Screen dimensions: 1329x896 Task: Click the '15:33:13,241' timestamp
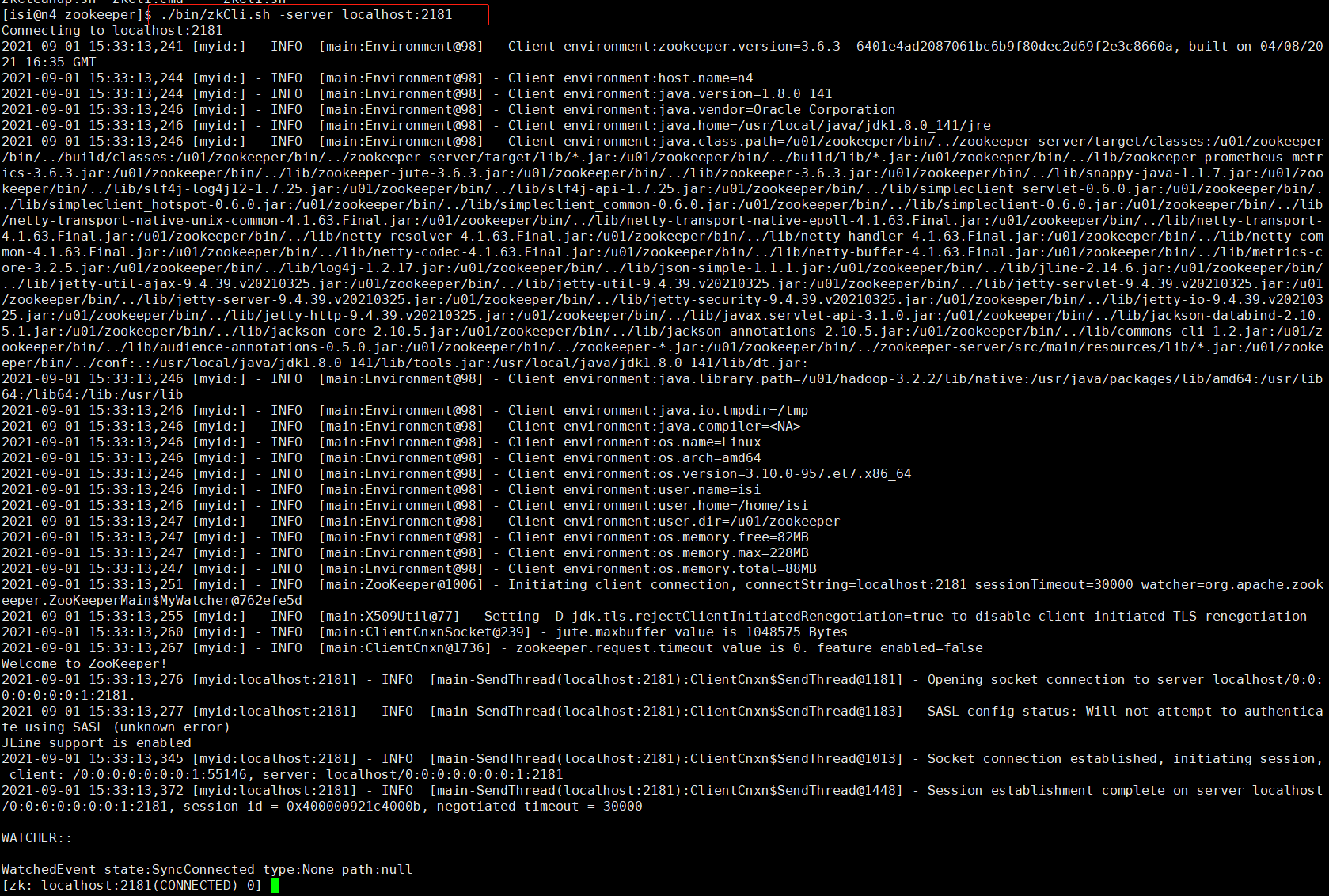pos(136,46)
